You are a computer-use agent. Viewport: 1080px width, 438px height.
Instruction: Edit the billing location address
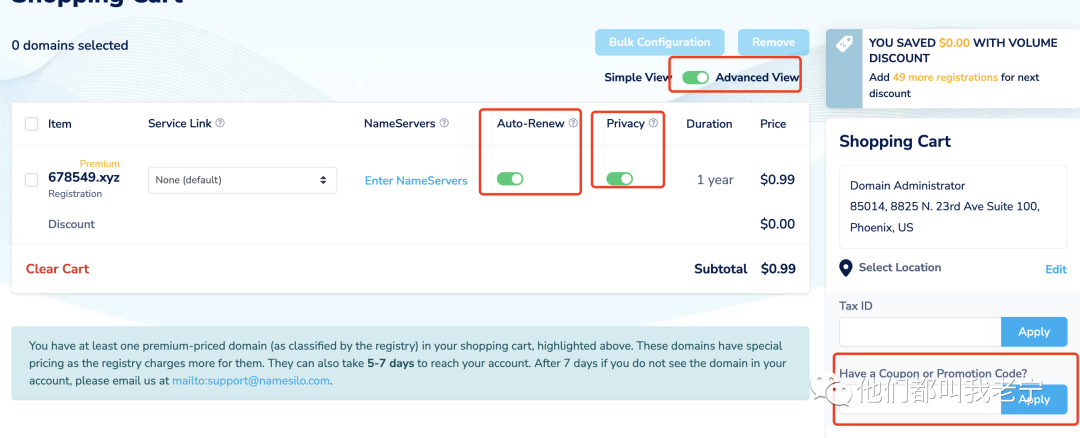coord(1056,270)
